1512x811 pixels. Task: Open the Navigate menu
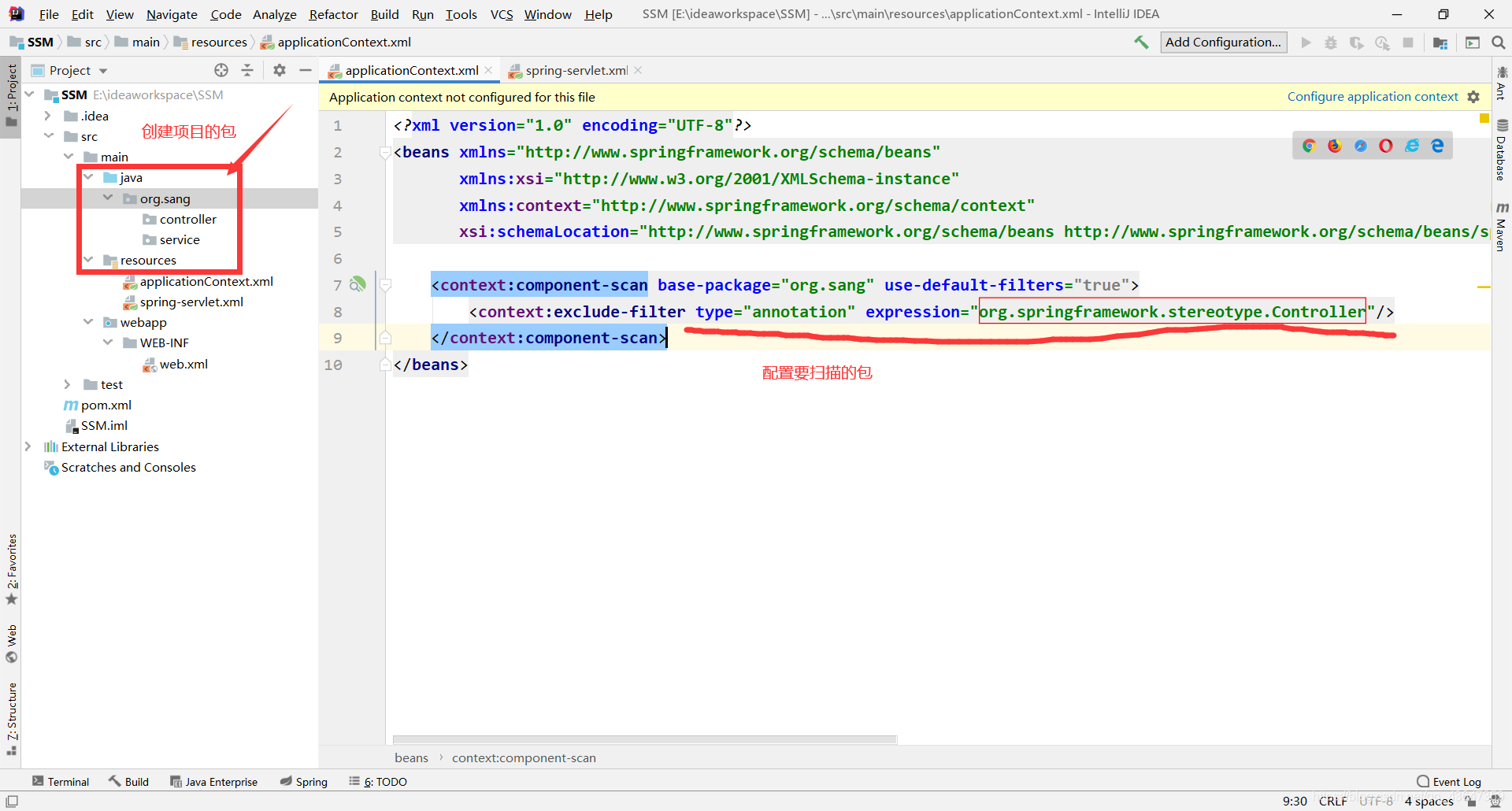tap(172, 14)
